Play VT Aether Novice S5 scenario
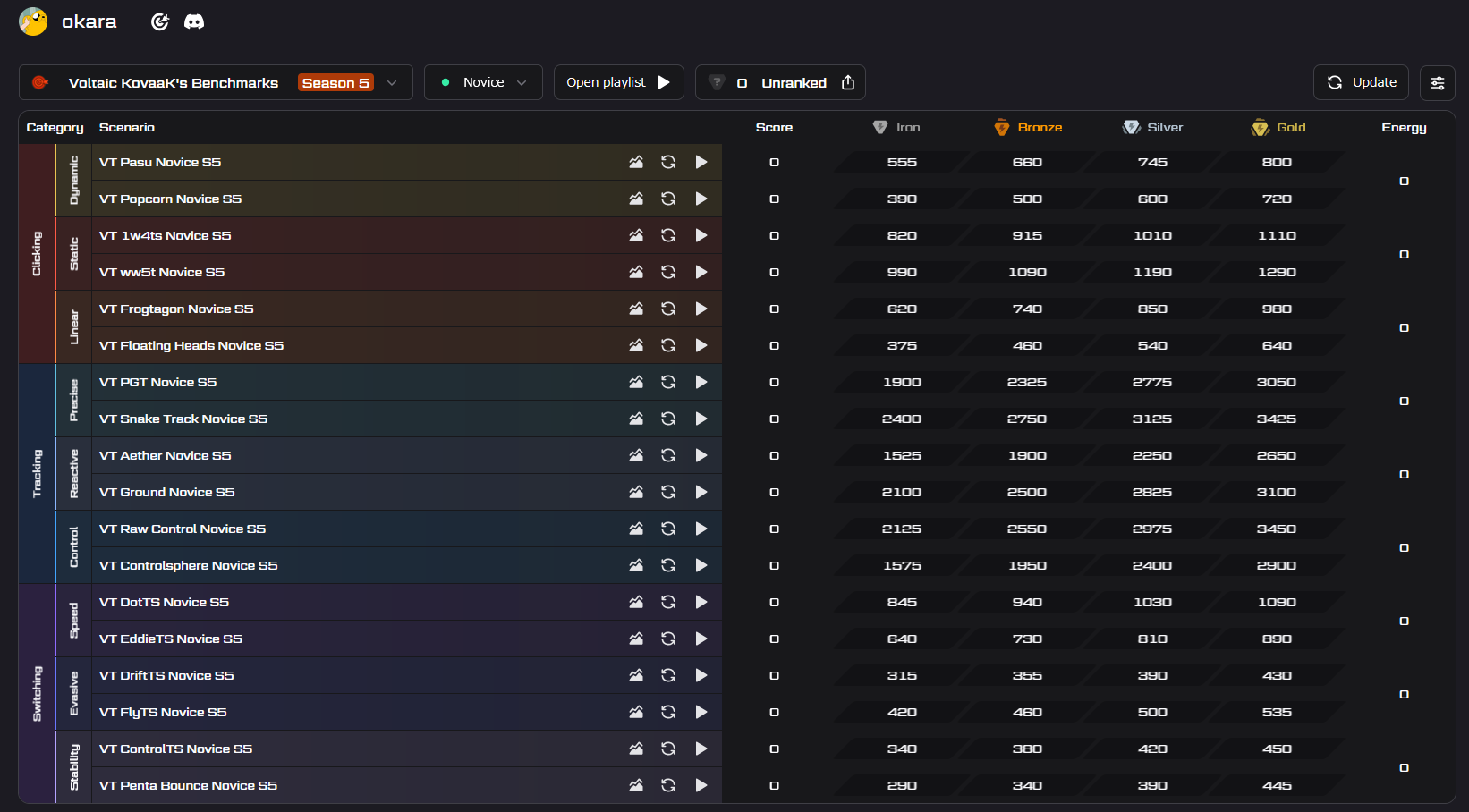1469x812 pixels. point(701,455)
